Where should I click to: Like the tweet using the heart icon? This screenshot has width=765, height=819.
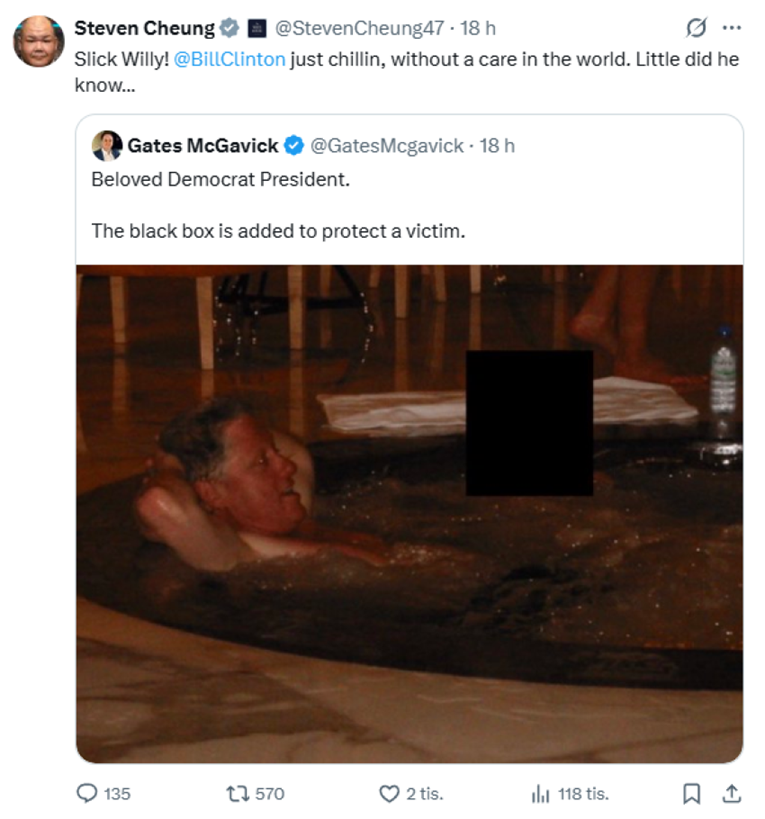(389, 793)
